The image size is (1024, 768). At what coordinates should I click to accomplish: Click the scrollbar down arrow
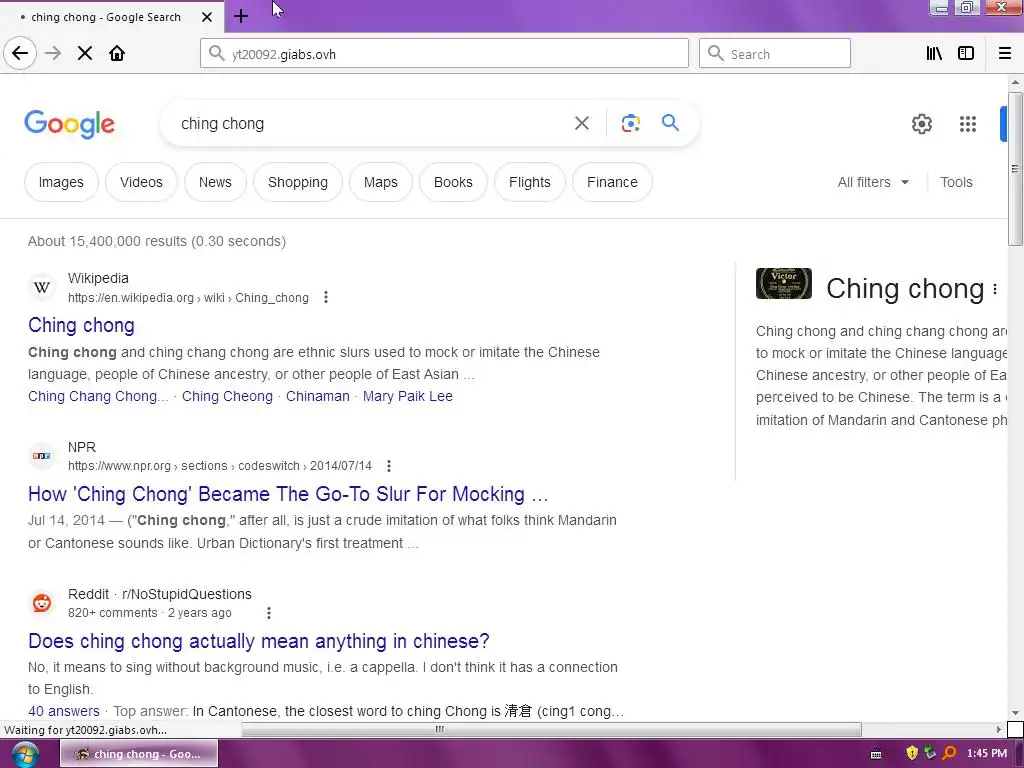pos(1015,713)
